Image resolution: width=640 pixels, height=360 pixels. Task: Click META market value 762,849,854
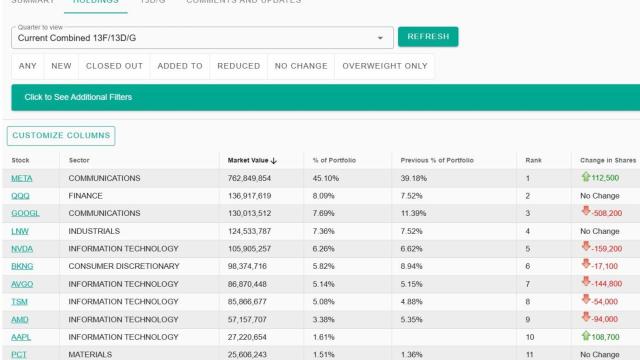[x=249, y=178]
